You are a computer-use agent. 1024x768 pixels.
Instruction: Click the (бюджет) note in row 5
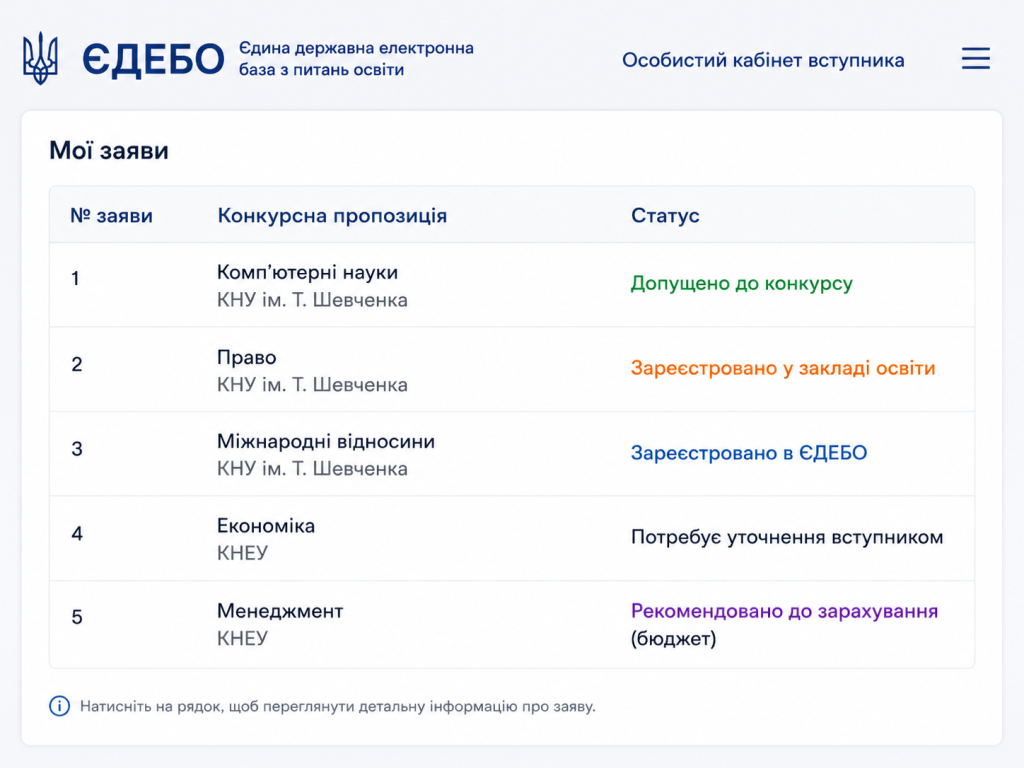pyautogui.click(x=673, y=639)
